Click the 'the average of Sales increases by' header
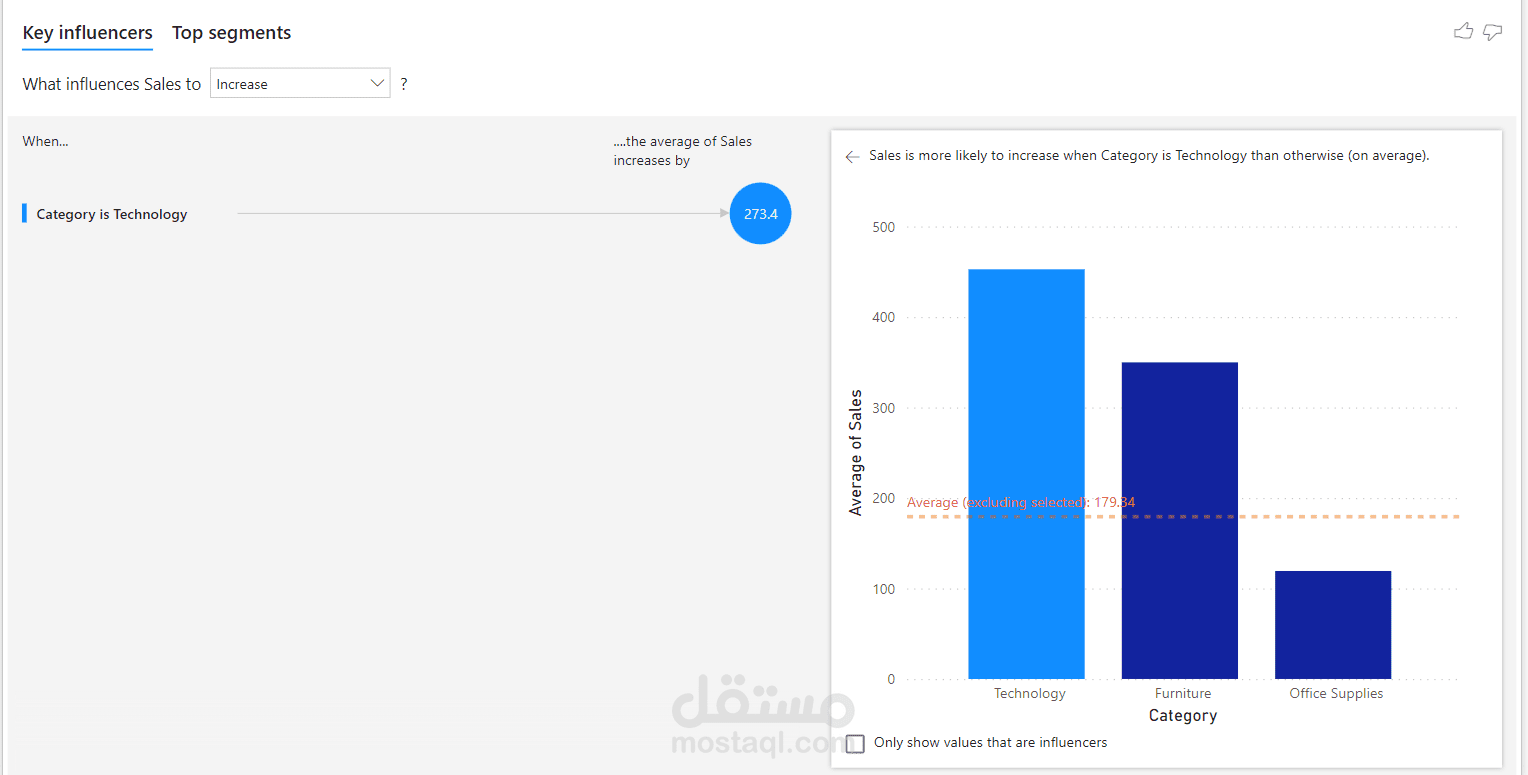The width and height of the screenshot is (1528, 775). pyautogui.click(x=683, y=151)
